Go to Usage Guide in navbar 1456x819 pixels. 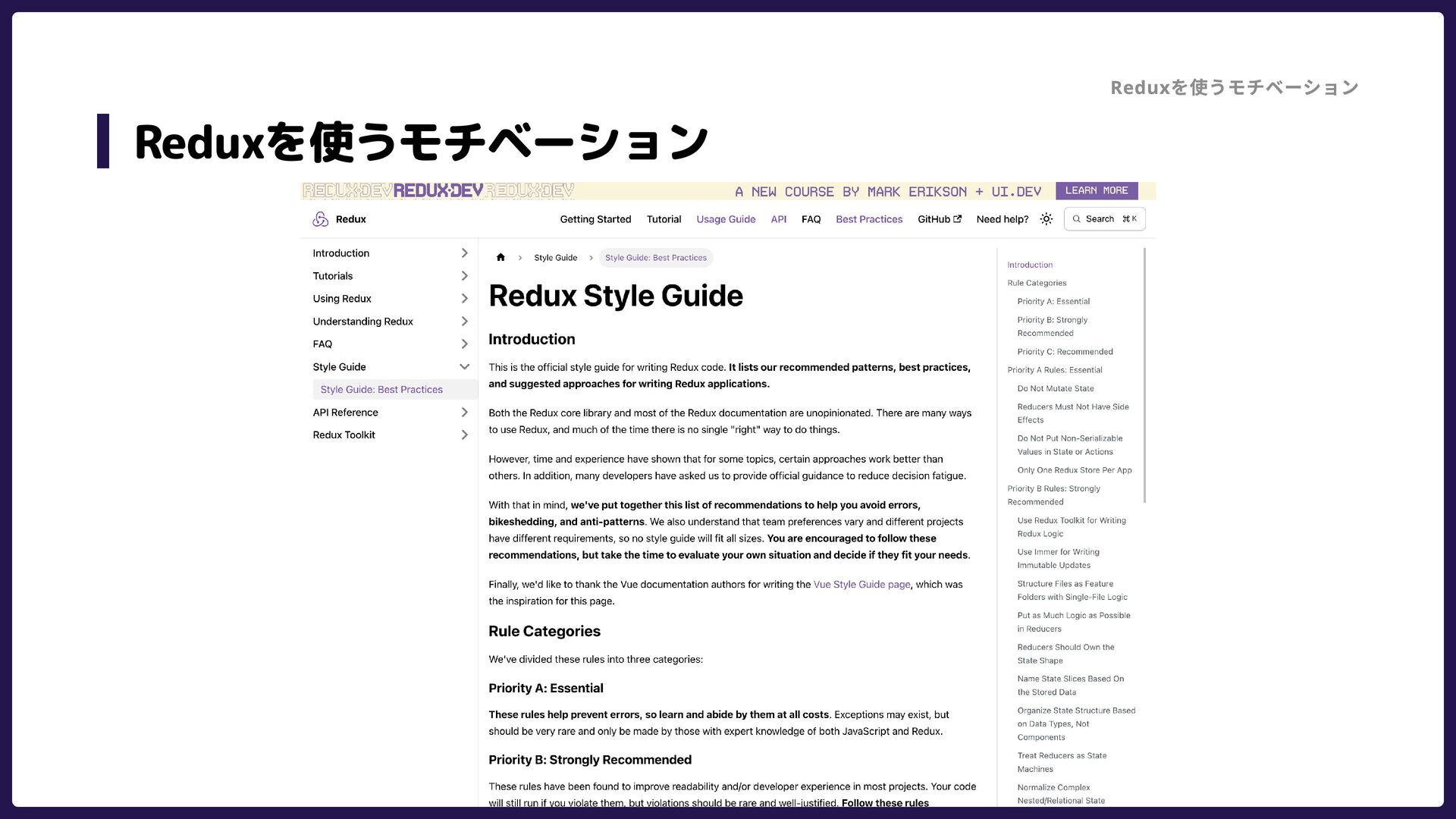click(726, 219)
